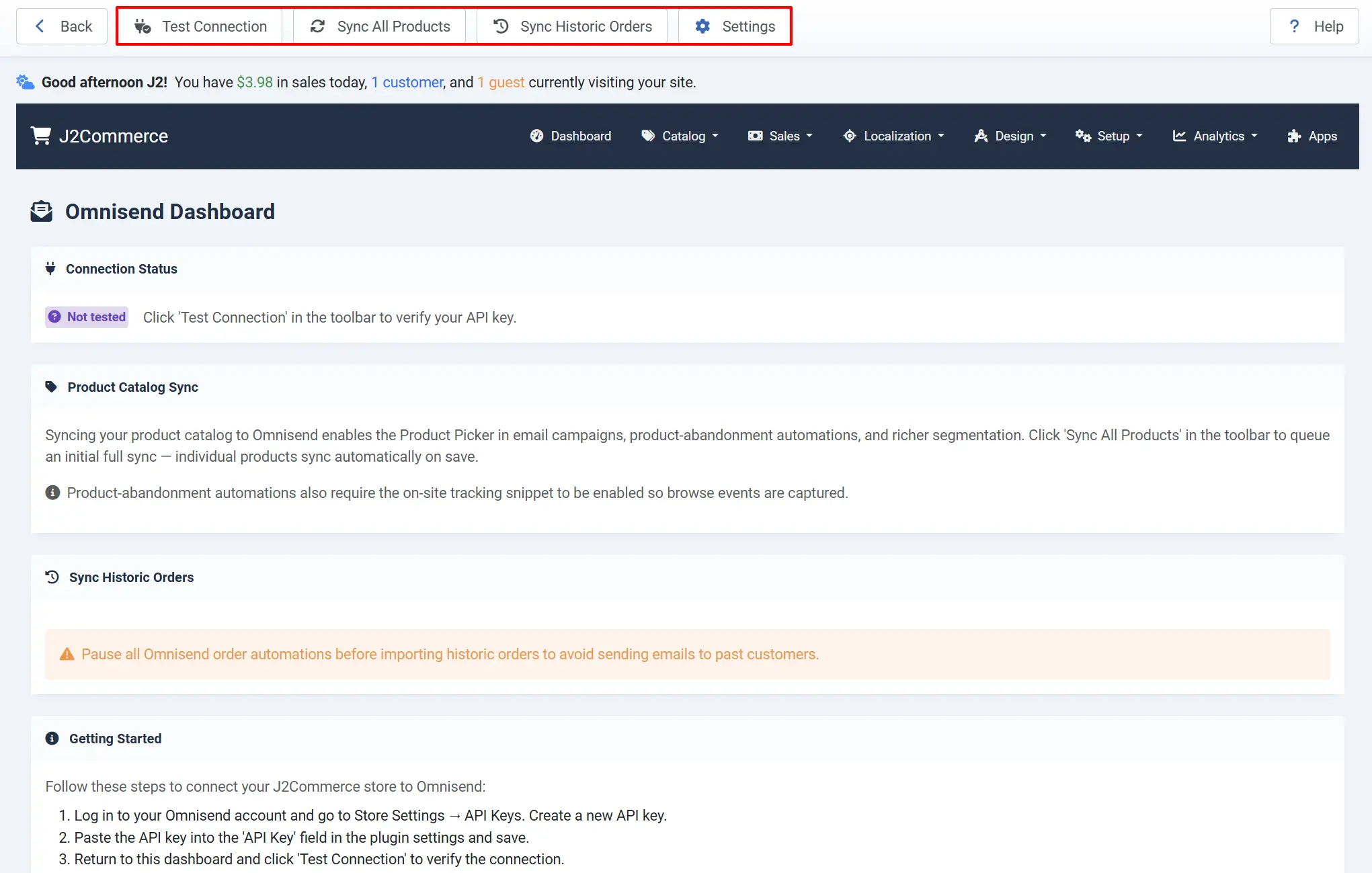
Task: Open the Apps menu item
Action: click(x=1312, y=136)
